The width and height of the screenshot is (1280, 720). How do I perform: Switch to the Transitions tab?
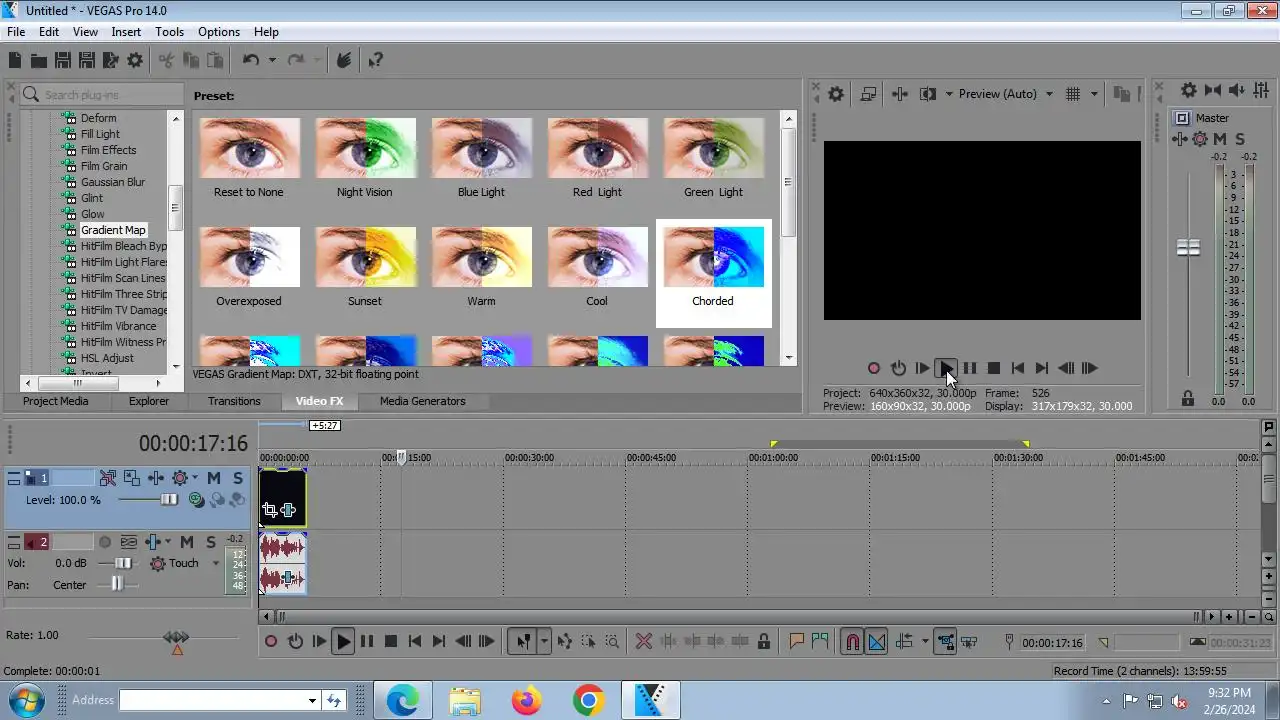point(234,401)
